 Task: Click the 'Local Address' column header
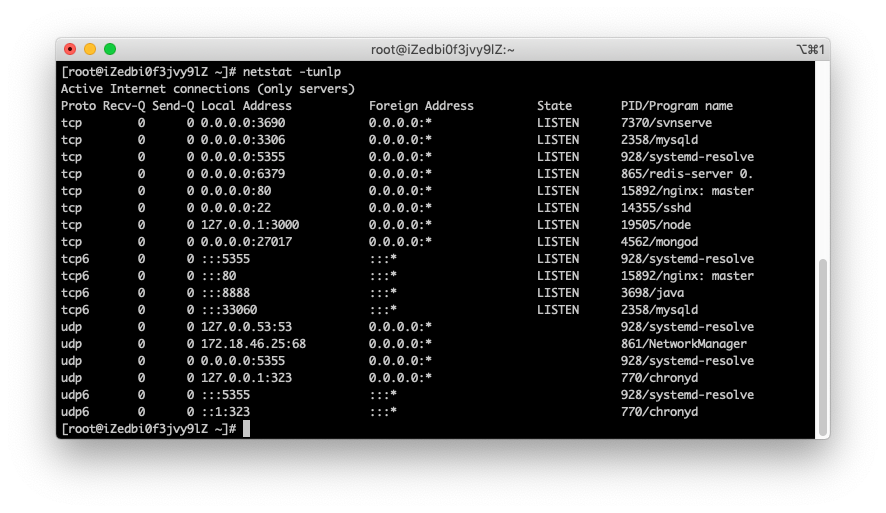pyautogui.click(x=246, y=106)
